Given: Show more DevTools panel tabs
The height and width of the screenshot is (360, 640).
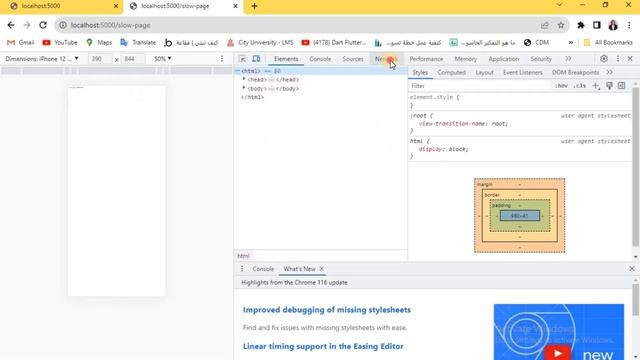Looking at the screenshot, I should 568,59.
